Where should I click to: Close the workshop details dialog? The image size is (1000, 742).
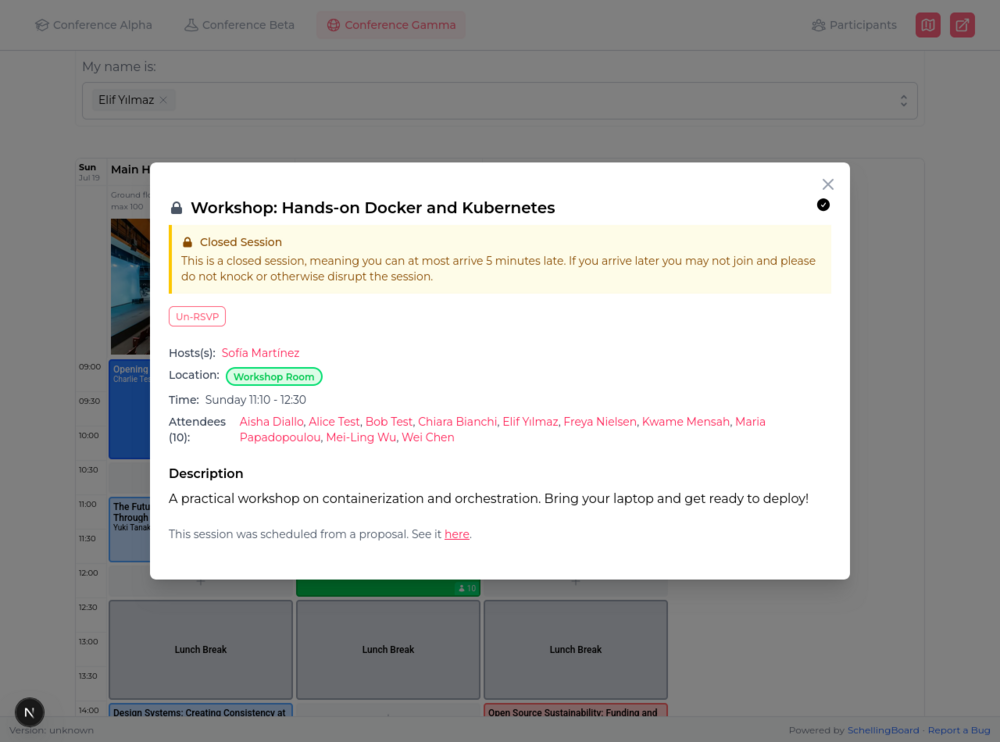(828, 184)
